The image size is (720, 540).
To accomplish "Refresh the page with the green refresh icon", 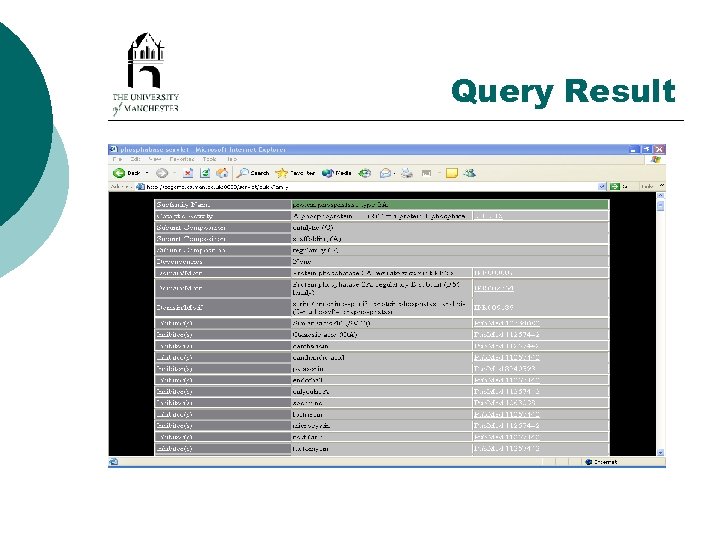I will (205, 173).
